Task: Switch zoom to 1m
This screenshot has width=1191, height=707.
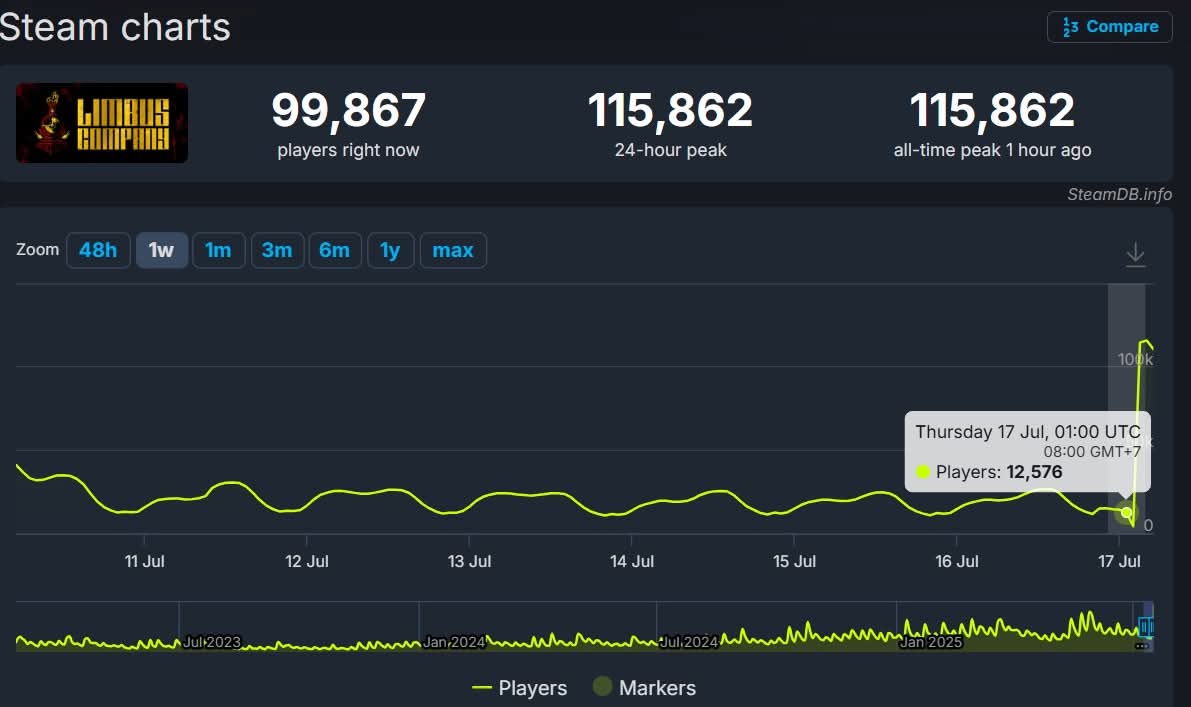Action: coord(219,250)
